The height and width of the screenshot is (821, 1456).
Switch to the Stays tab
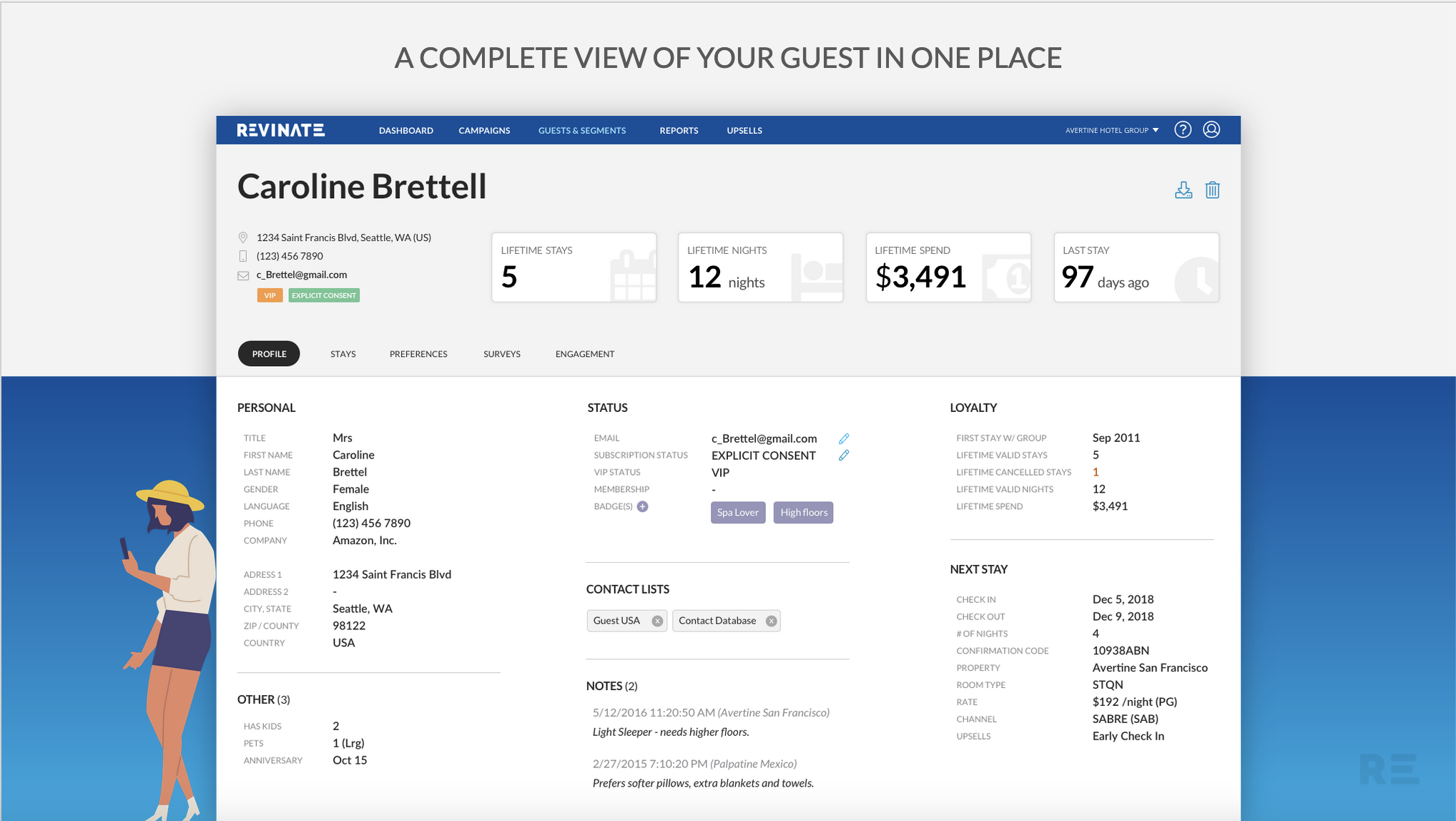tap(343, 354)
